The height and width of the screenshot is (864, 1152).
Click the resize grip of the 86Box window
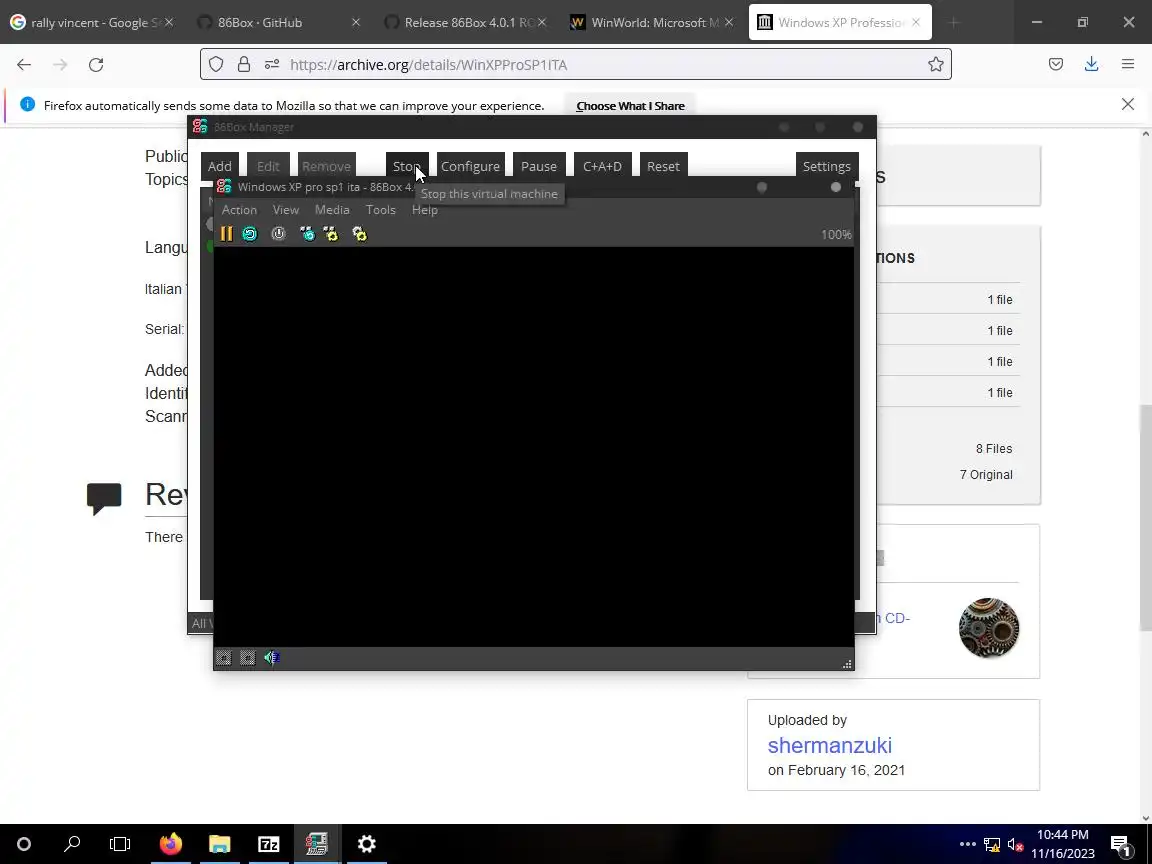point(847,664)
